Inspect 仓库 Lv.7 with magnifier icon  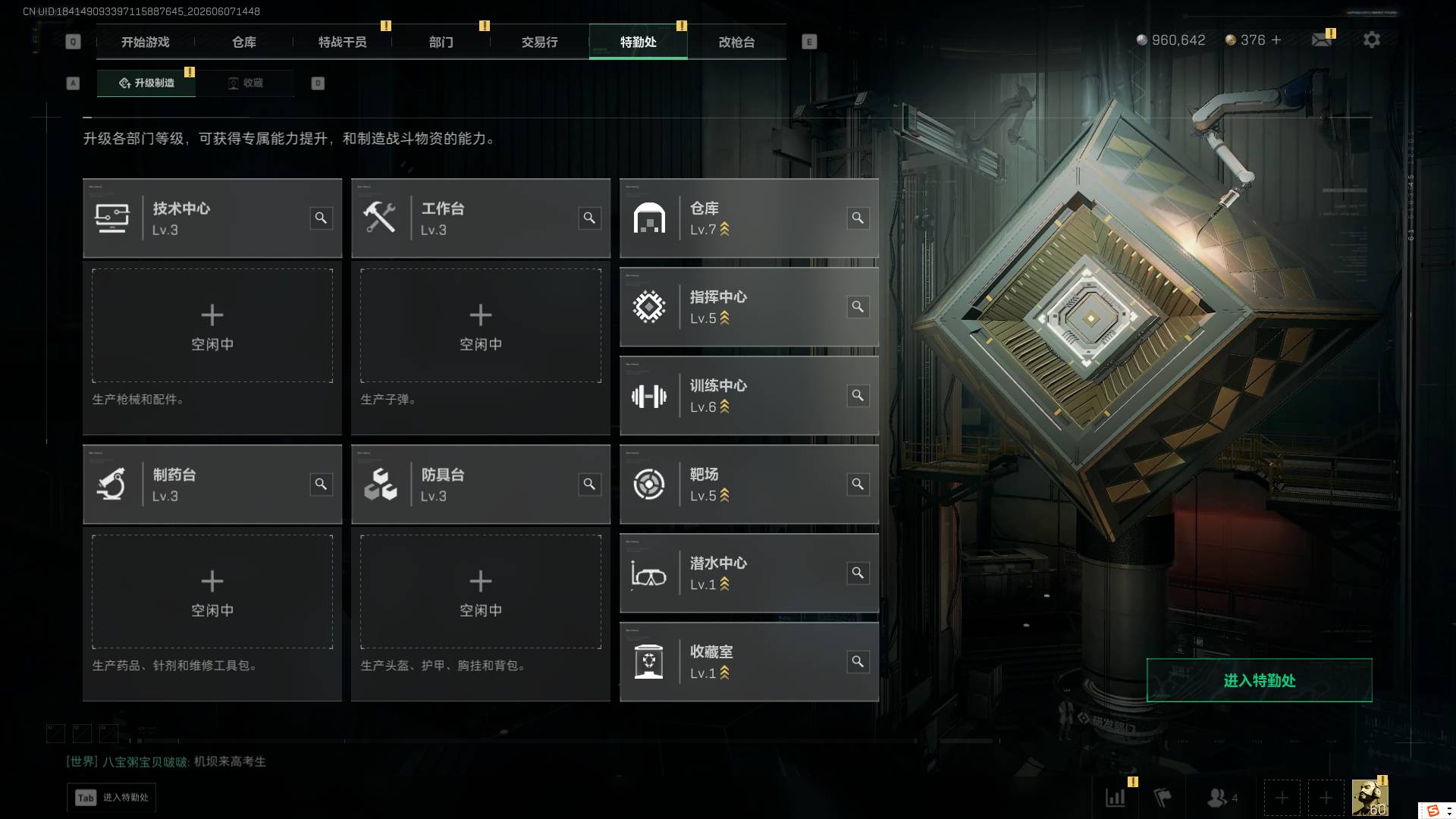point(858,218)
